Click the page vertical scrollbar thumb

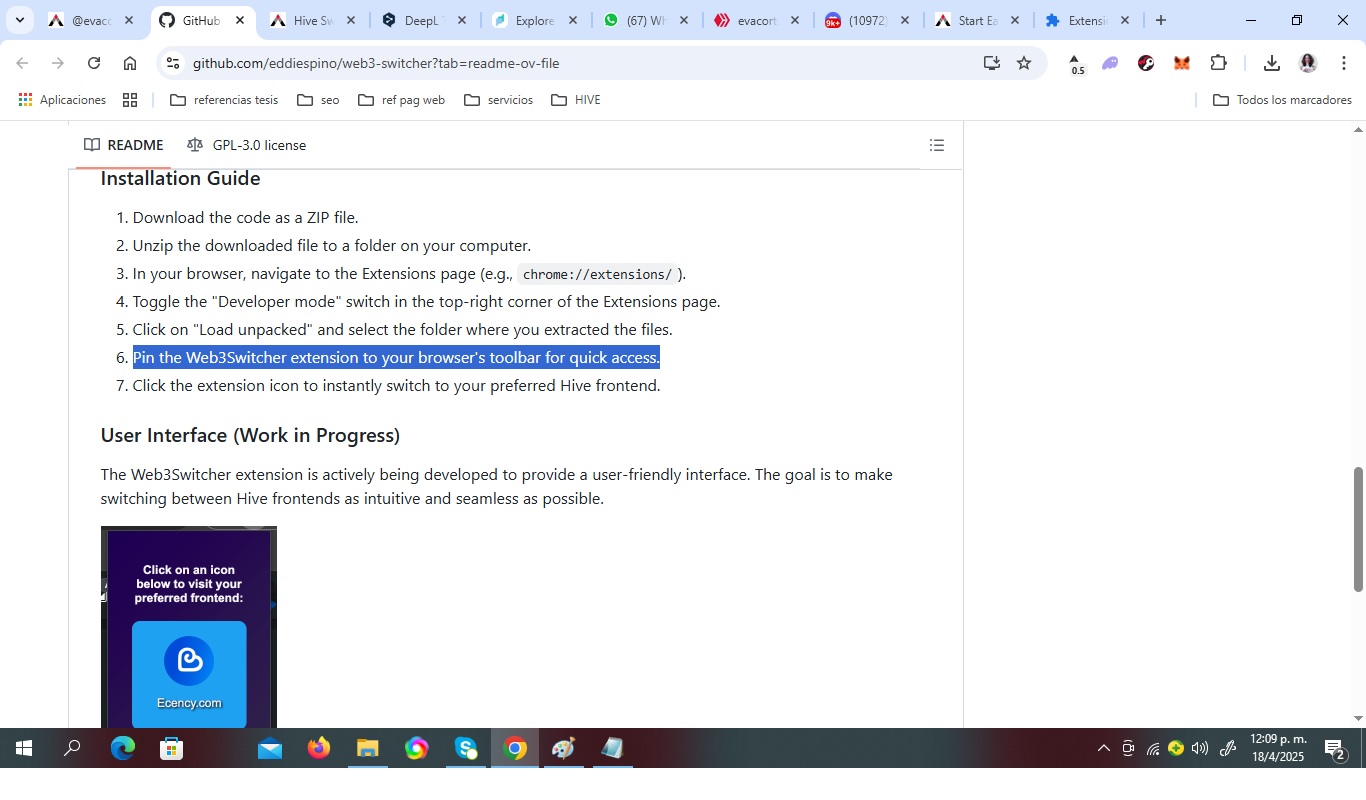click(x=1358, y=528)
